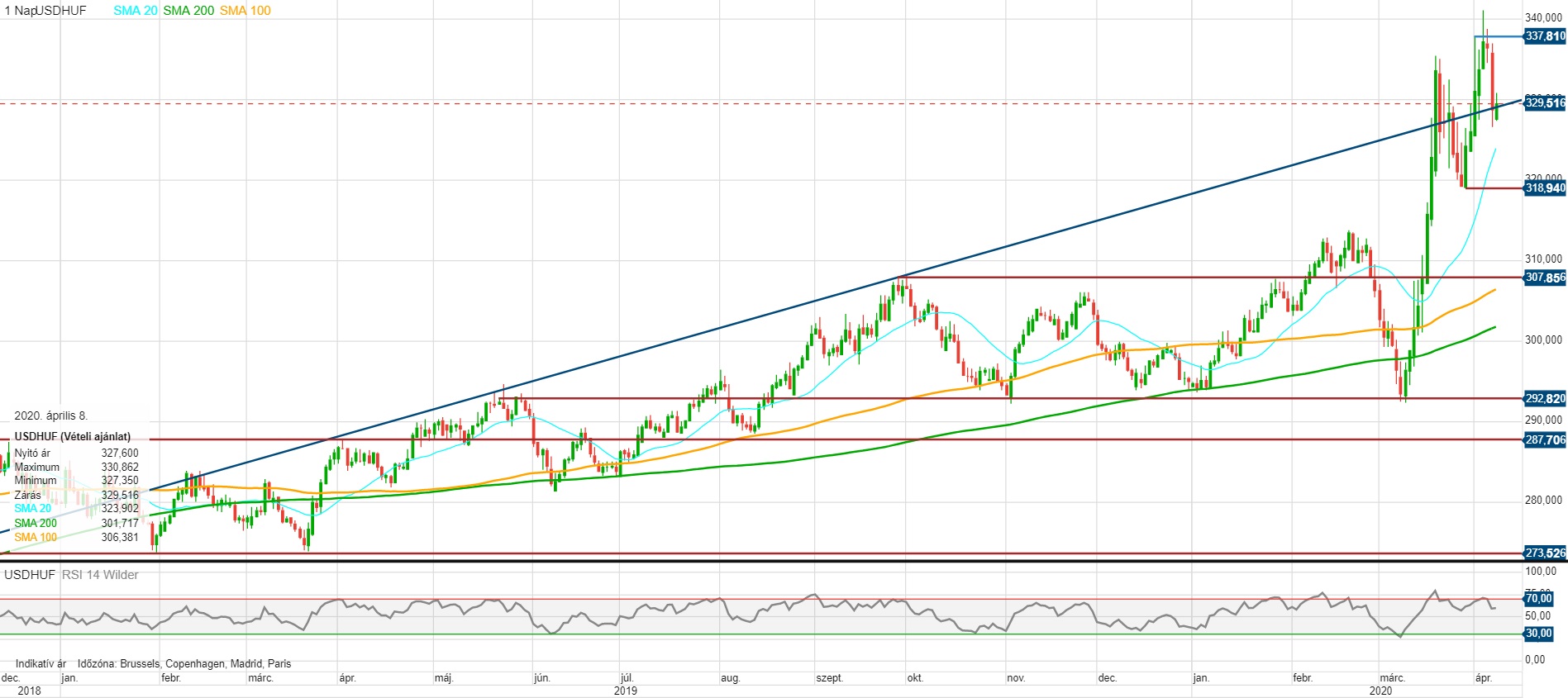
Task: Click the SMA 200 value 301,717 in data box
Action: 120,524
